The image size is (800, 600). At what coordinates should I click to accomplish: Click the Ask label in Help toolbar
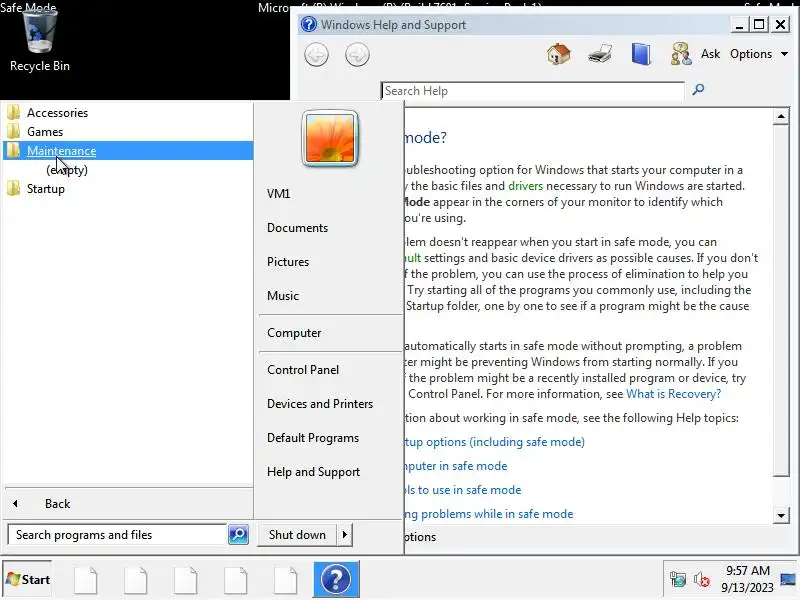click(x=710, y=54)
